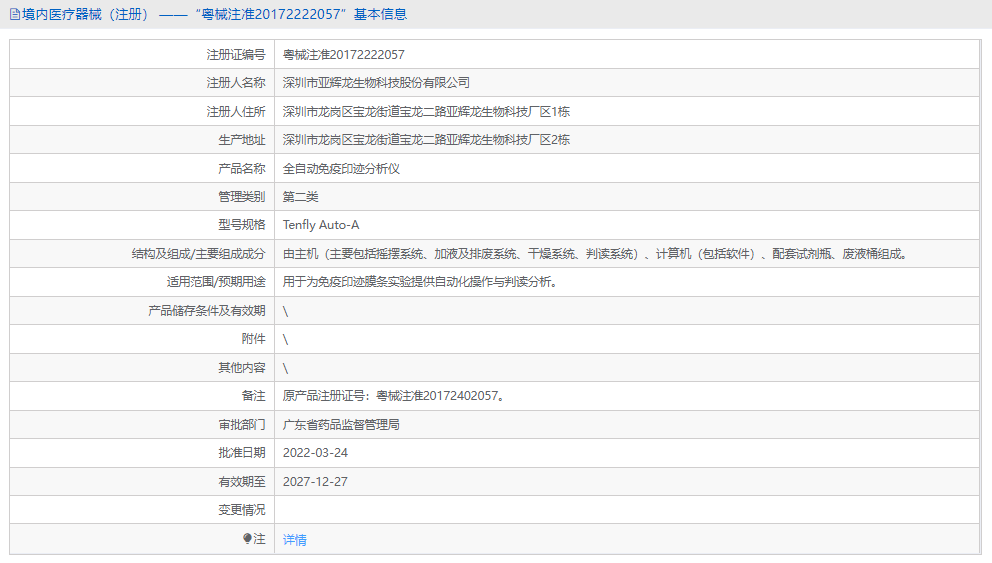
Task: Click the 其他内容 label
Action: 242,368
